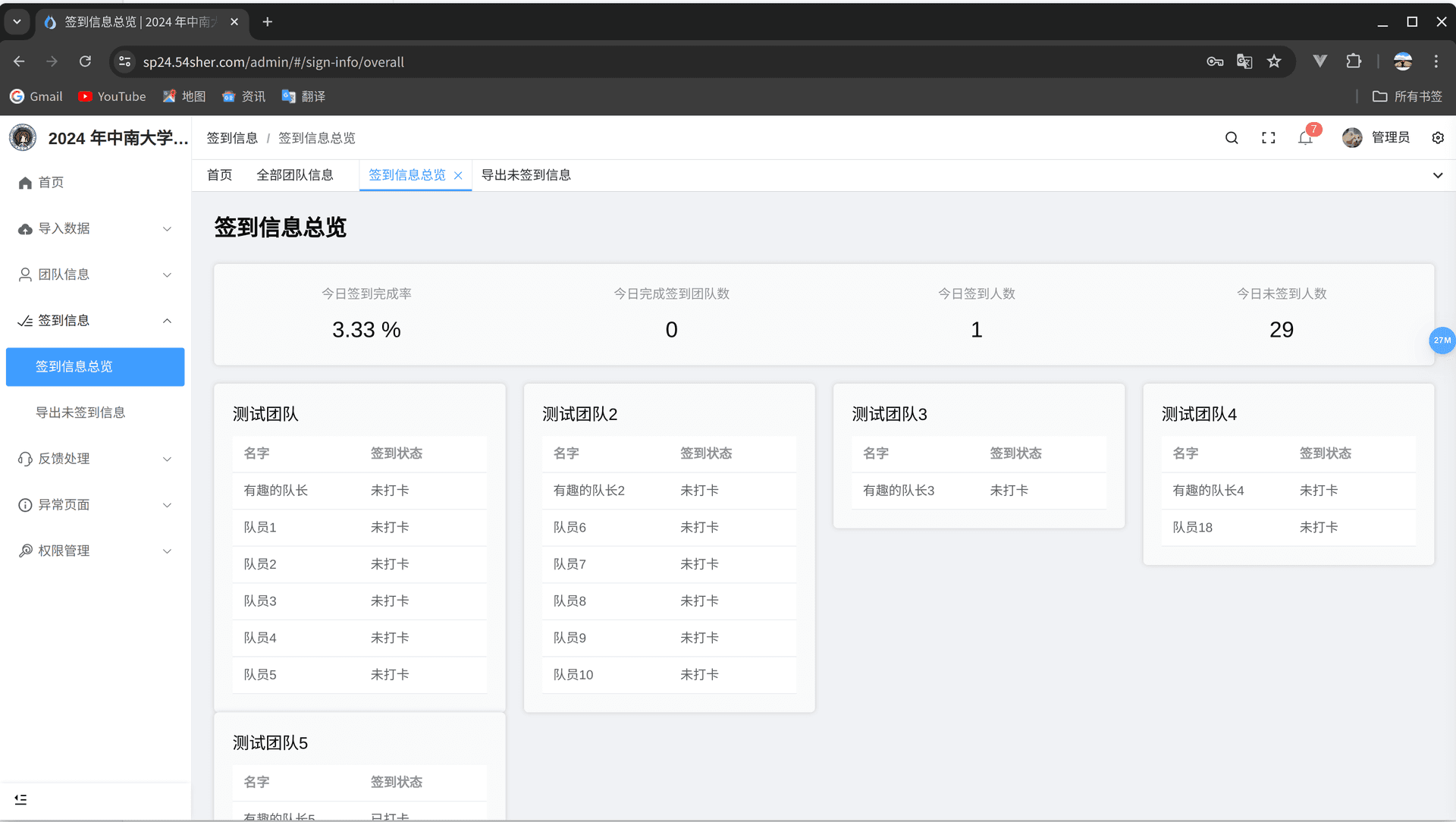Expand the 导入数据 sidebar menu

(x=96, y=229)
